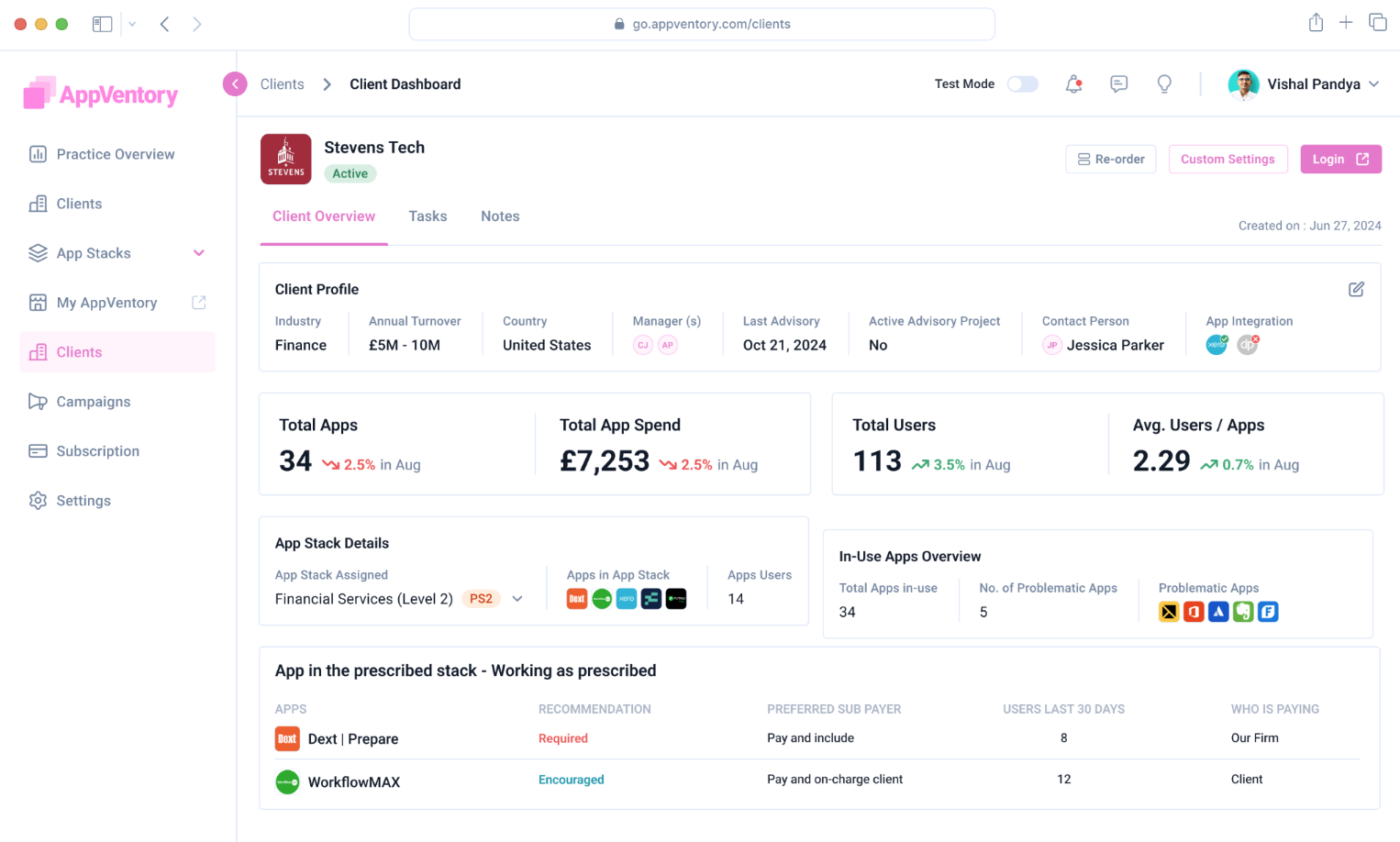Open the App Stack Assigned dropdown
The height and width of the screenshot is (842, 1400).
pyautogui.click(x=517, y=599)
